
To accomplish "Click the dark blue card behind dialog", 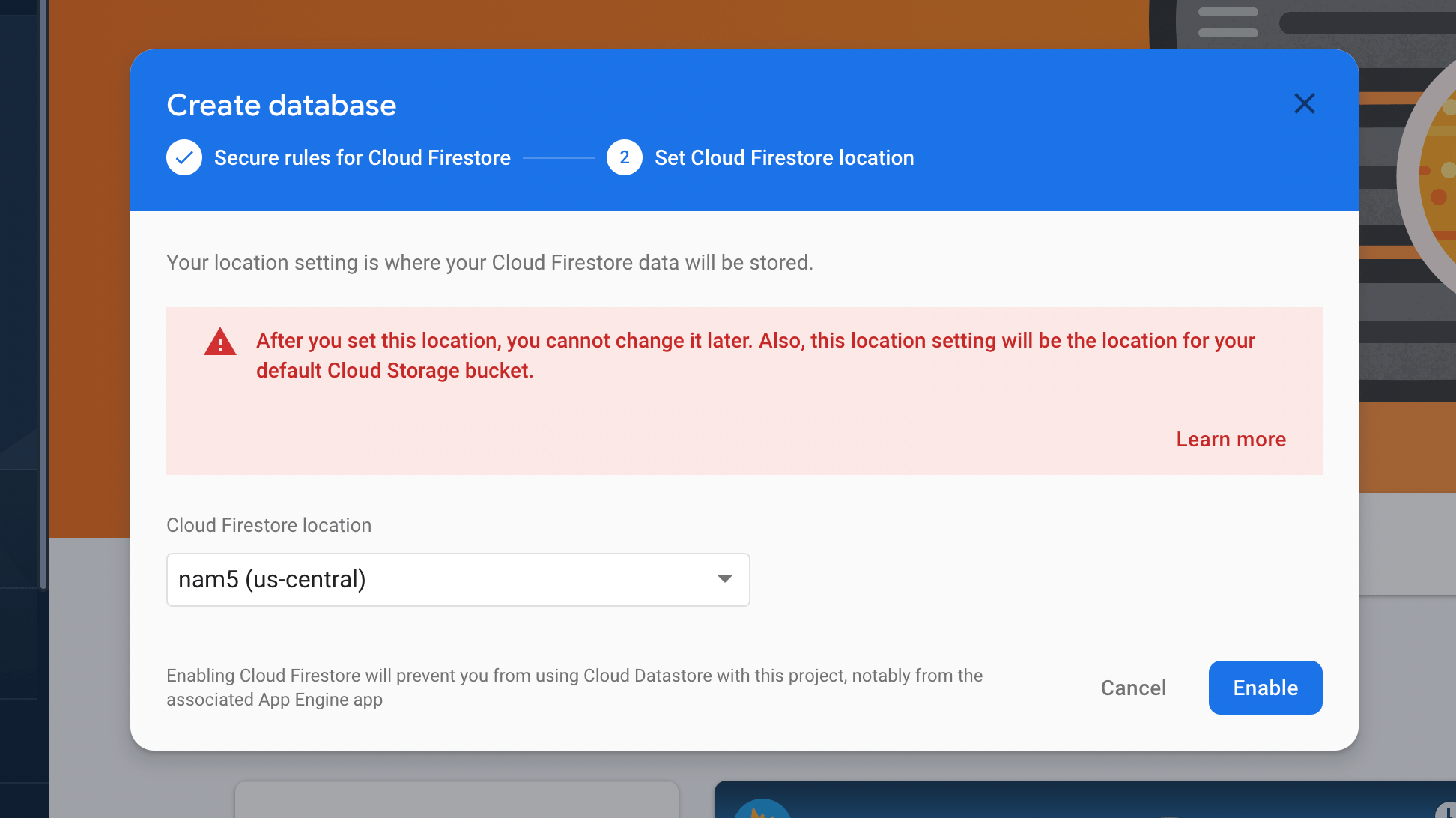I will pyautogui.click(x=1086, y=800).
